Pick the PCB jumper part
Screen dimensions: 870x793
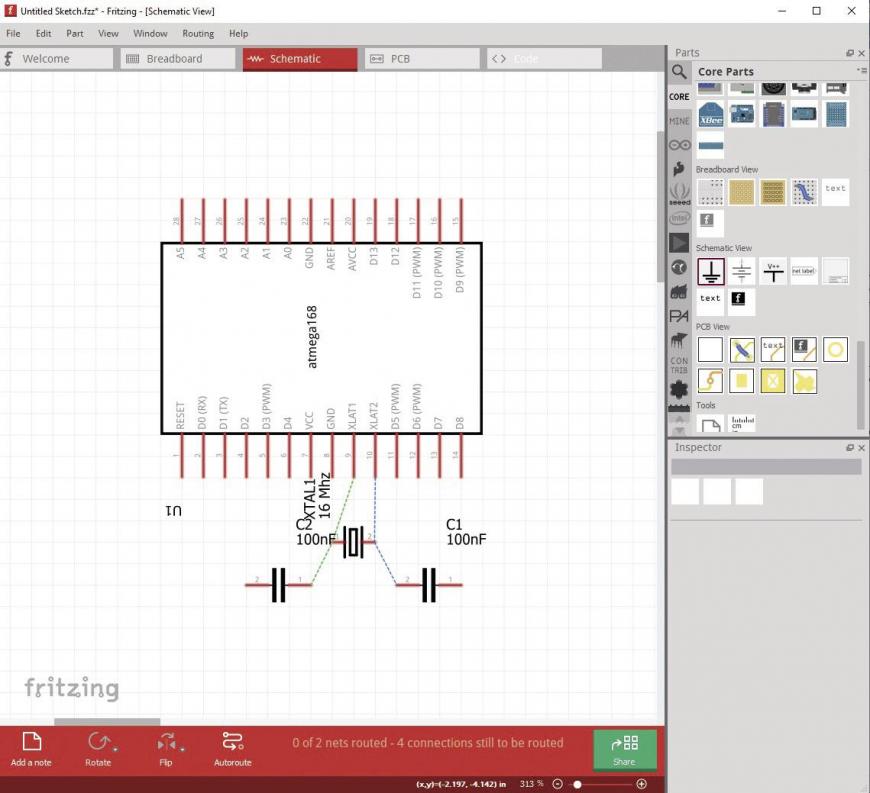[x=742, y=350]
